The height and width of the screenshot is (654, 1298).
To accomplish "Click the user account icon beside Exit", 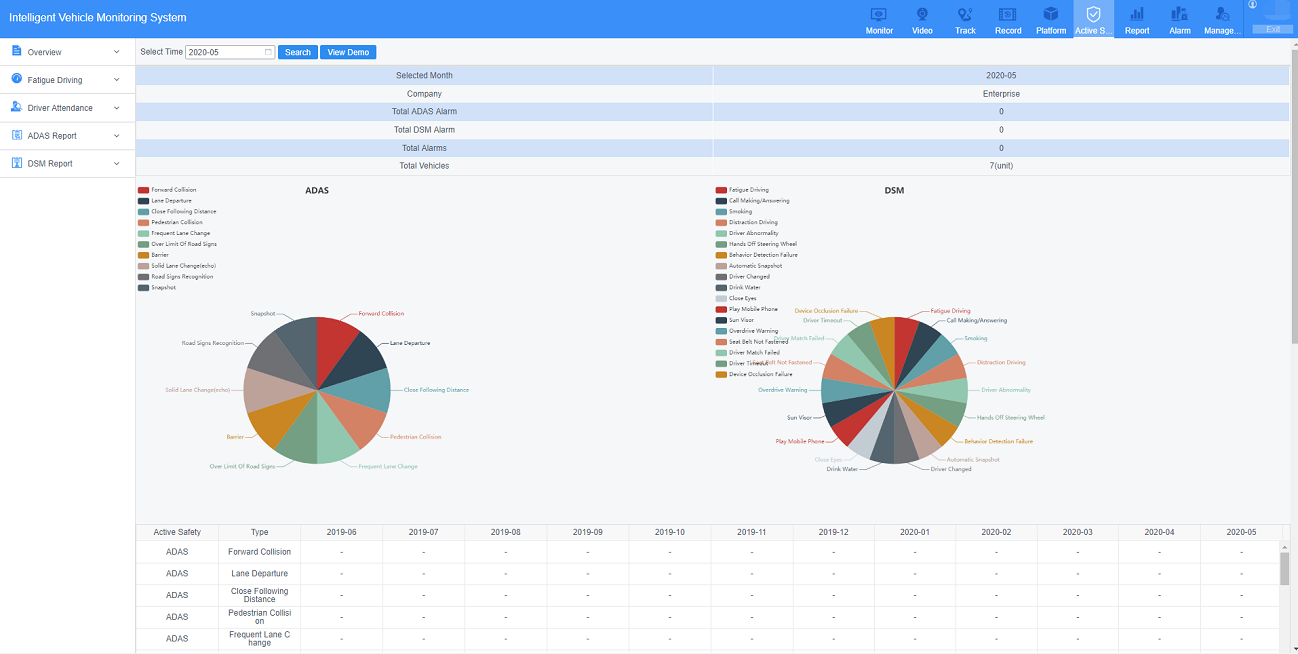I will 1252,5.
